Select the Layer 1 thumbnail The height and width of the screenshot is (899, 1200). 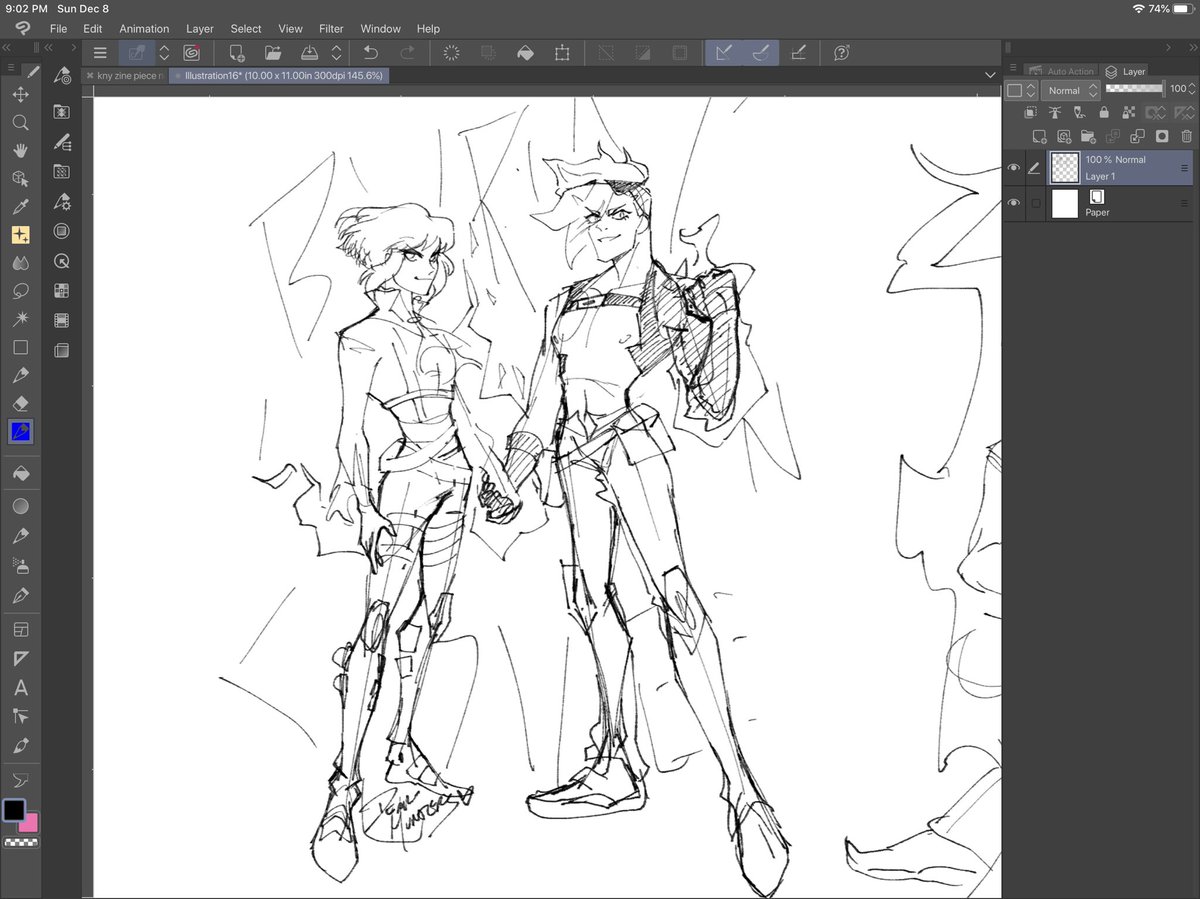click(1065, 168)
